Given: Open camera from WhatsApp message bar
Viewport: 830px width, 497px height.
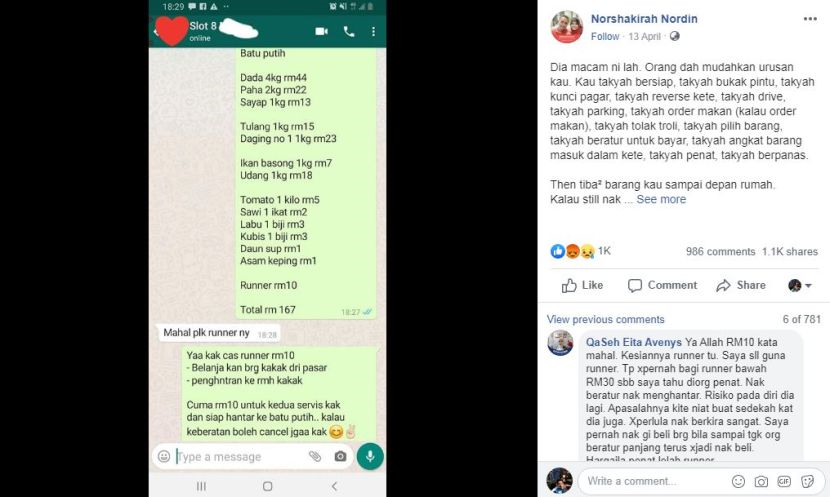Looking at the screenshot, I should 340,456.
